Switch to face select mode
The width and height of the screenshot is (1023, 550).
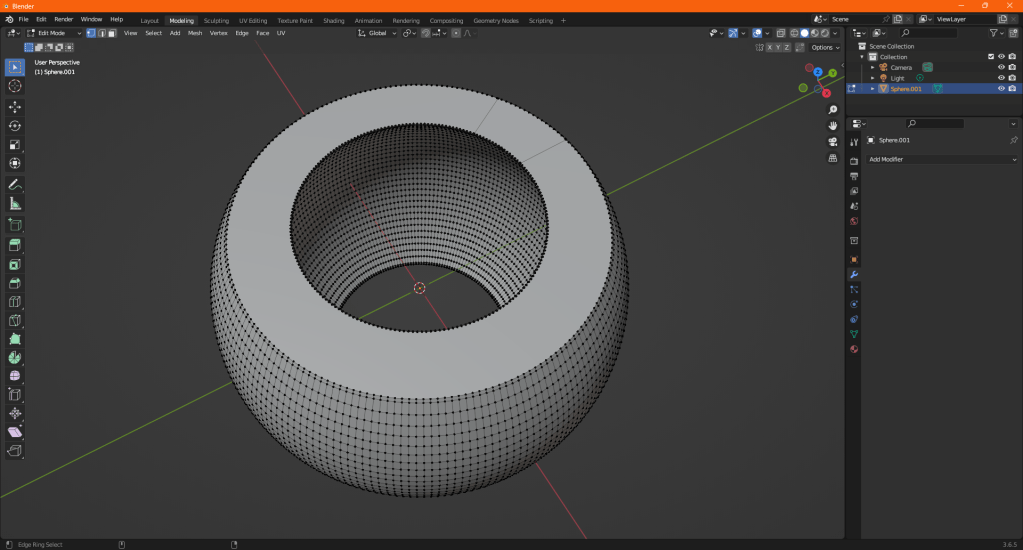pos(112,33)
